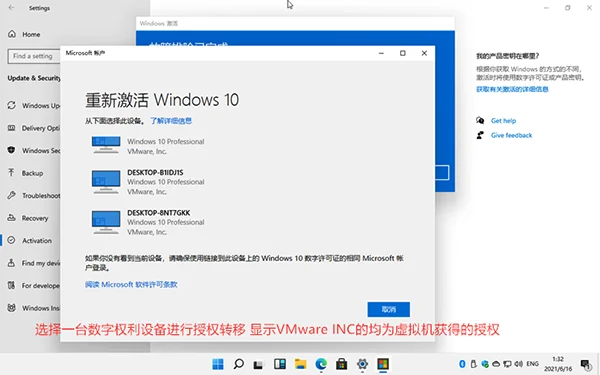Click the DESKTOP-8NT7GKK device name
The image size is (600, 375).
coord(158,213)
